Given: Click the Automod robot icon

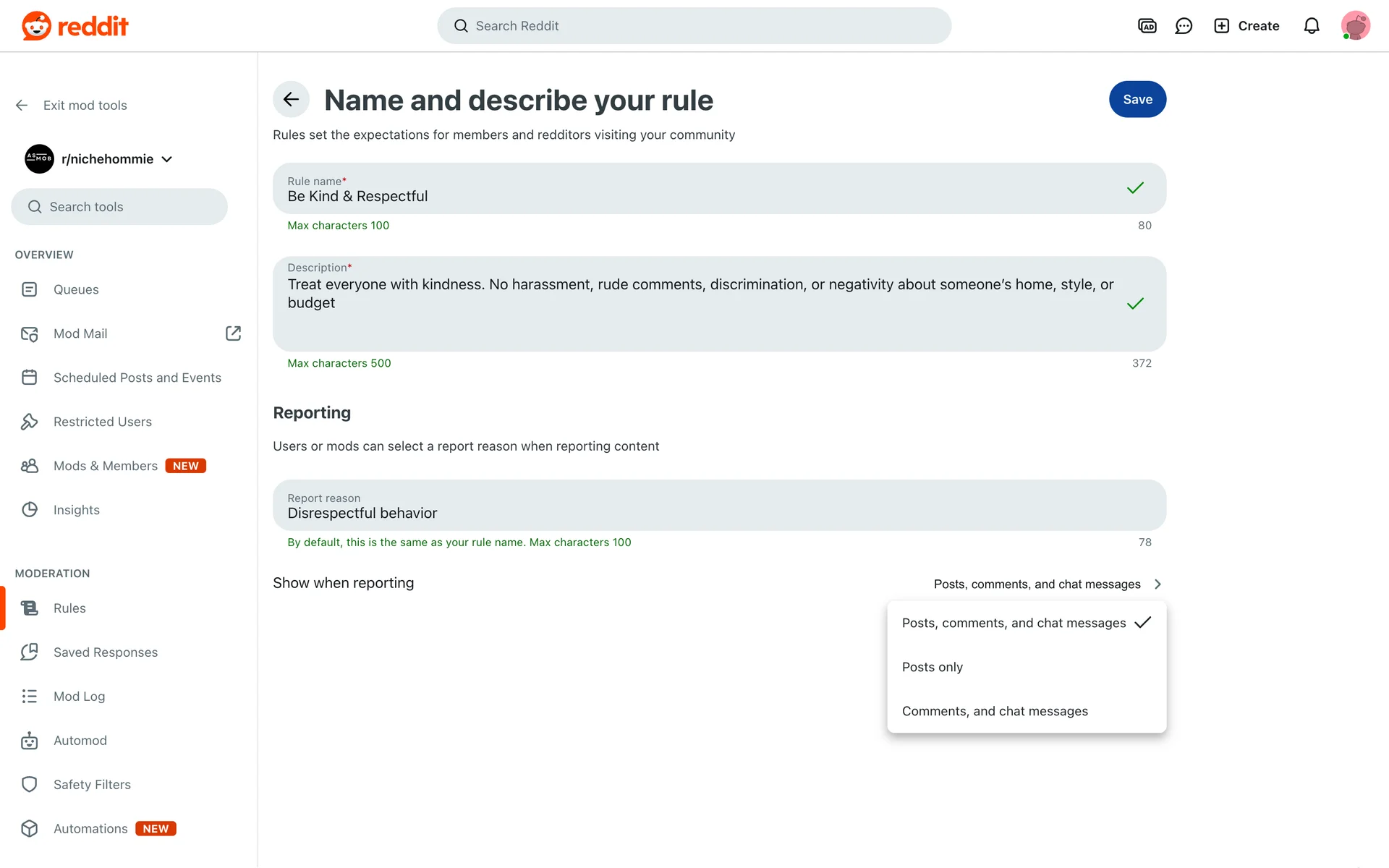Looking at the screenshot, I should pyautogui.click(x=30, y=741).
